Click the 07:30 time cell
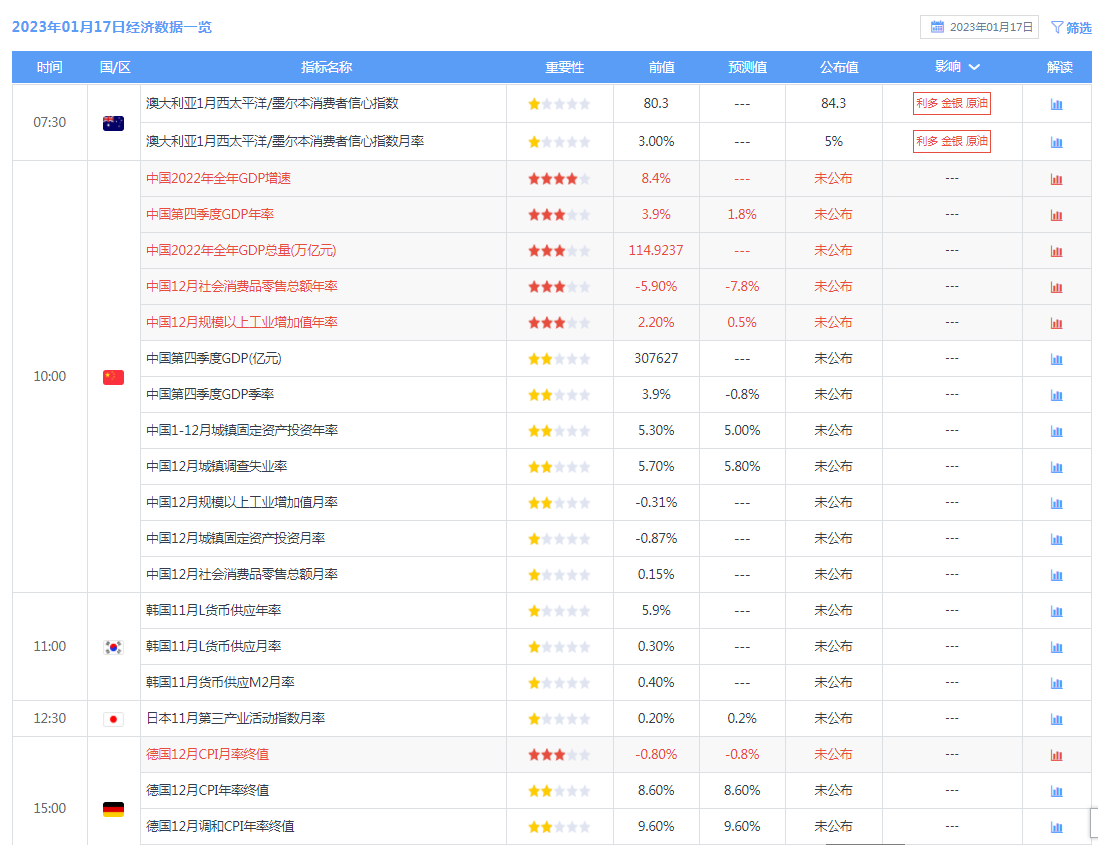The height and width of the screenshot is (845, 1098). [x=50, y=123]
